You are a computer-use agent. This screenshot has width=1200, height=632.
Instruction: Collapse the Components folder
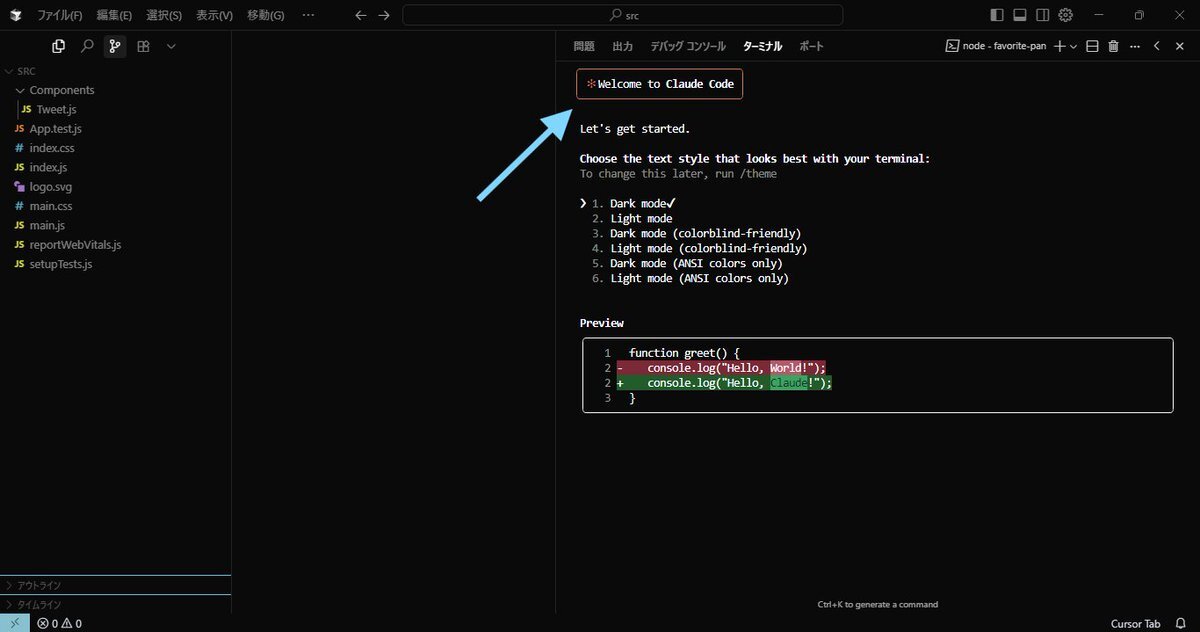(x=115, y=90)
